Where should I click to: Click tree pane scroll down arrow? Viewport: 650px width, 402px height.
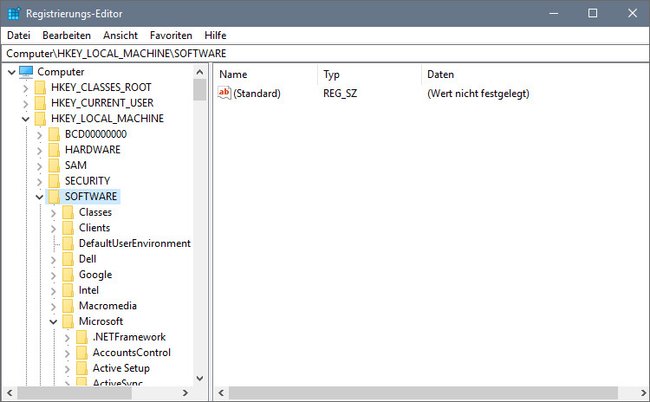(199, 378)
